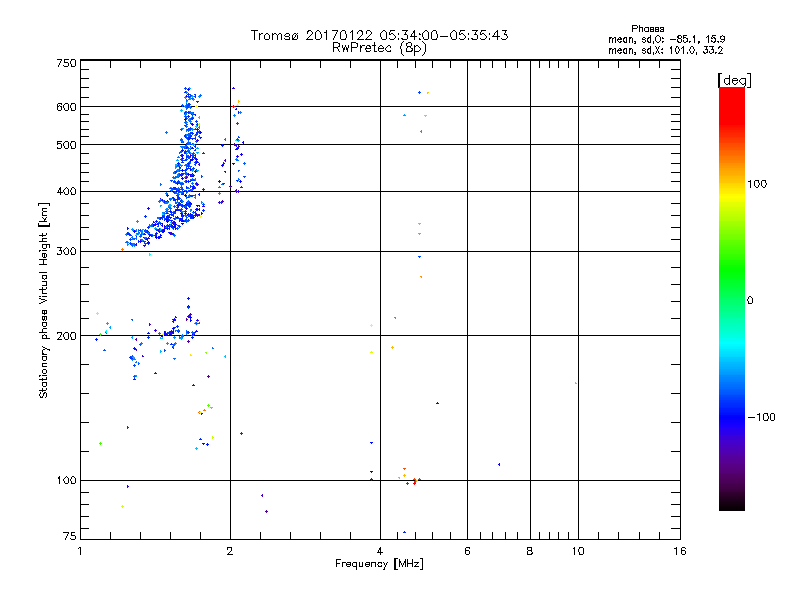
Task: Click the x-axis label '4'
Action: coord(380,551)
